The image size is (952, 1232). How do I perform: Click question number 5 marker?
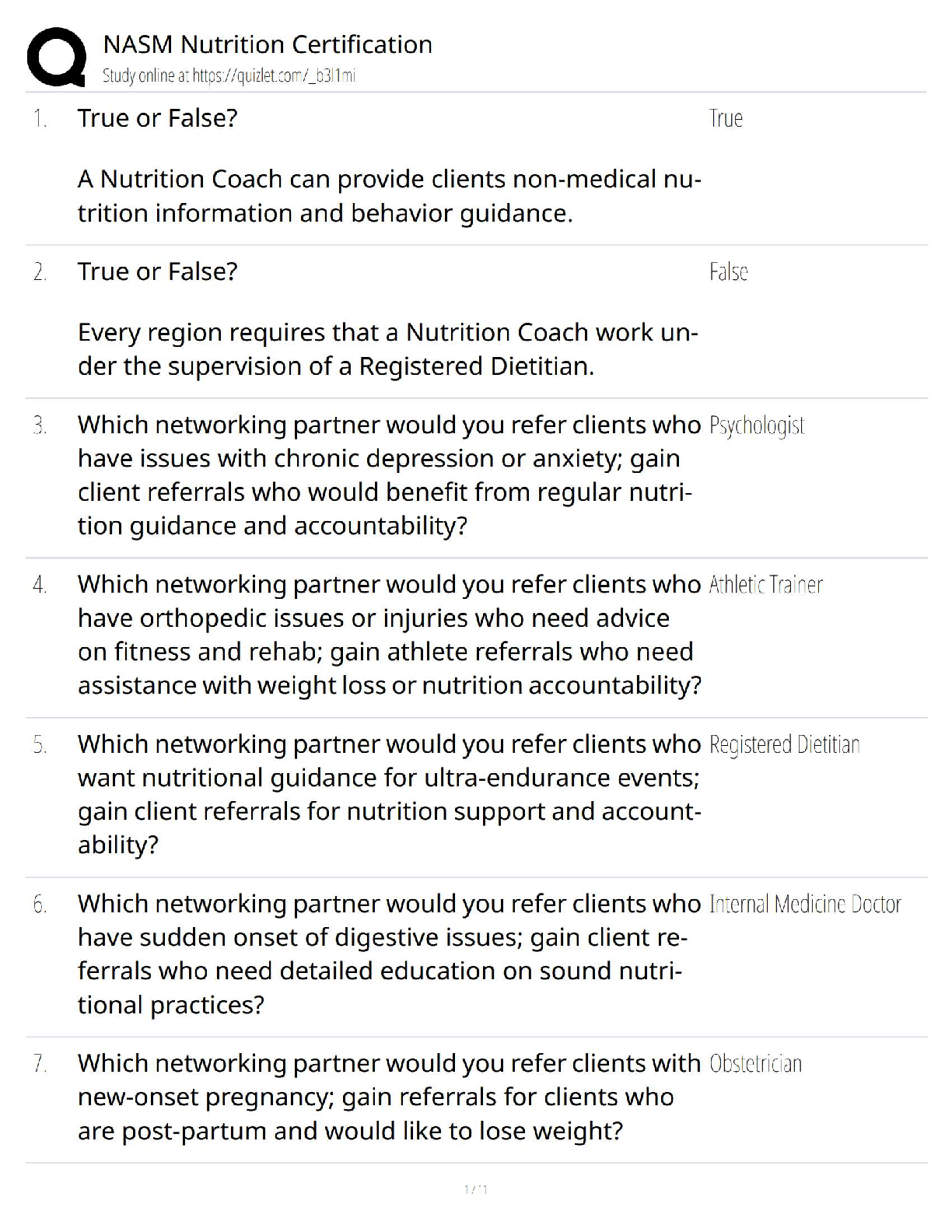[x=40, y=744]
